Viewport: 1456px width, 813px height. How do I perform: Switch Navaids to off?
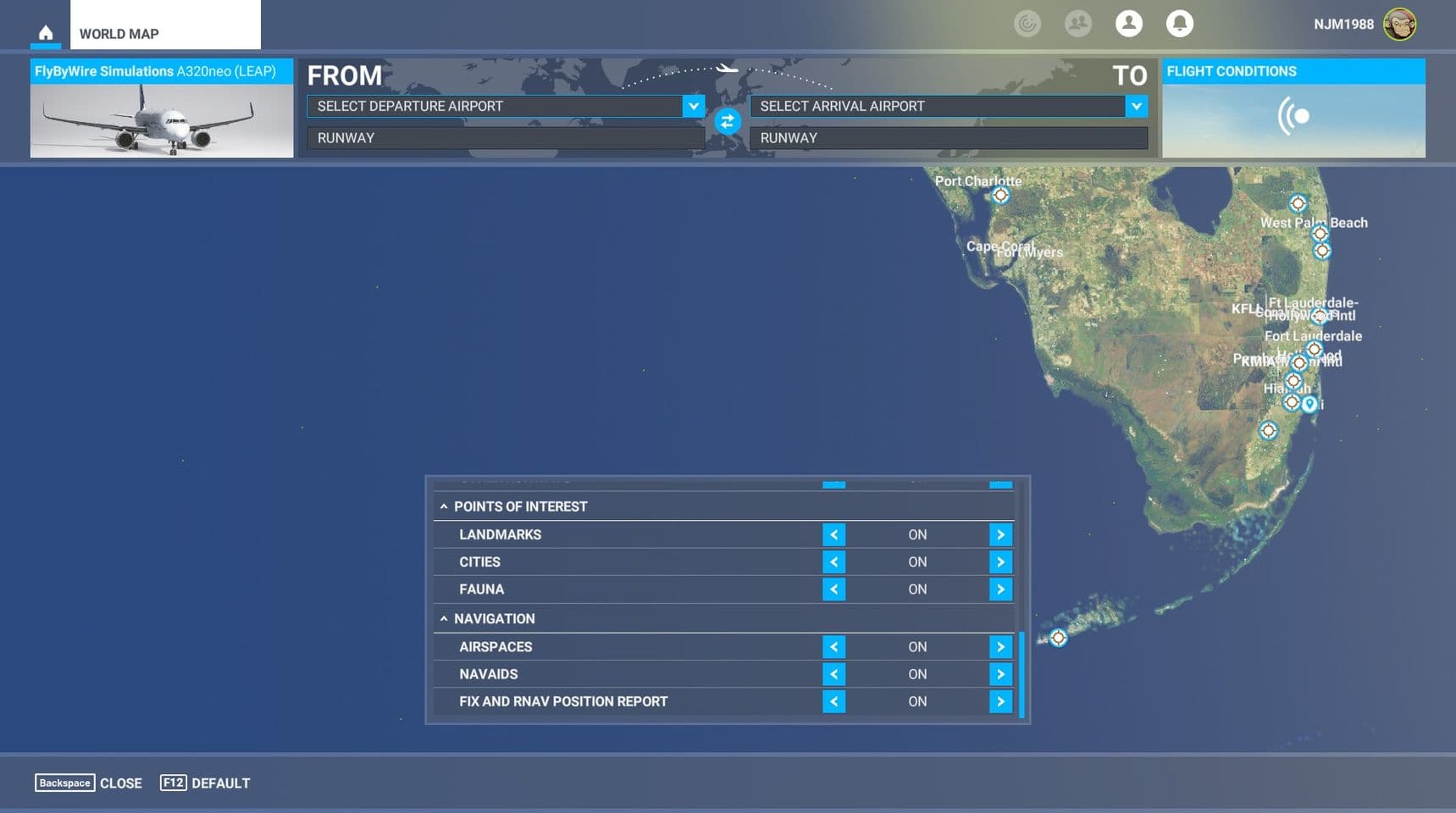pos(833,673)
